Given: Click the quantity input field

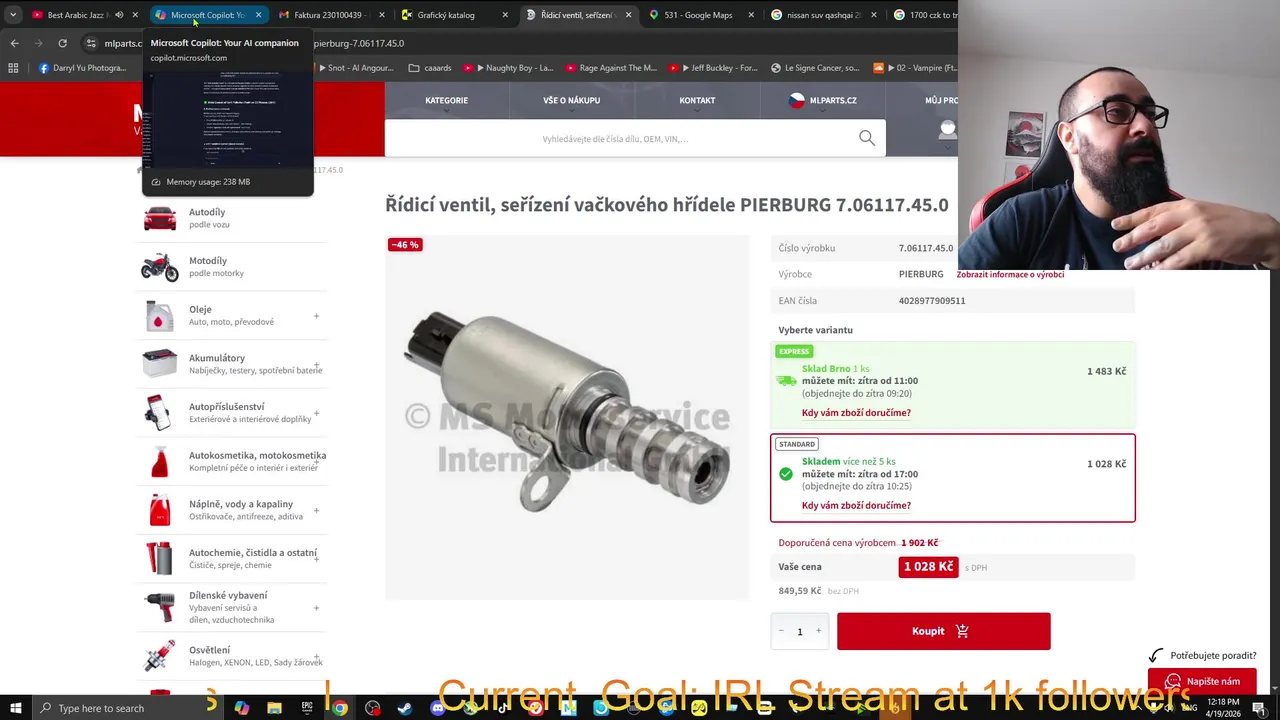Looking at the screenshot, I should coord(800,632).
